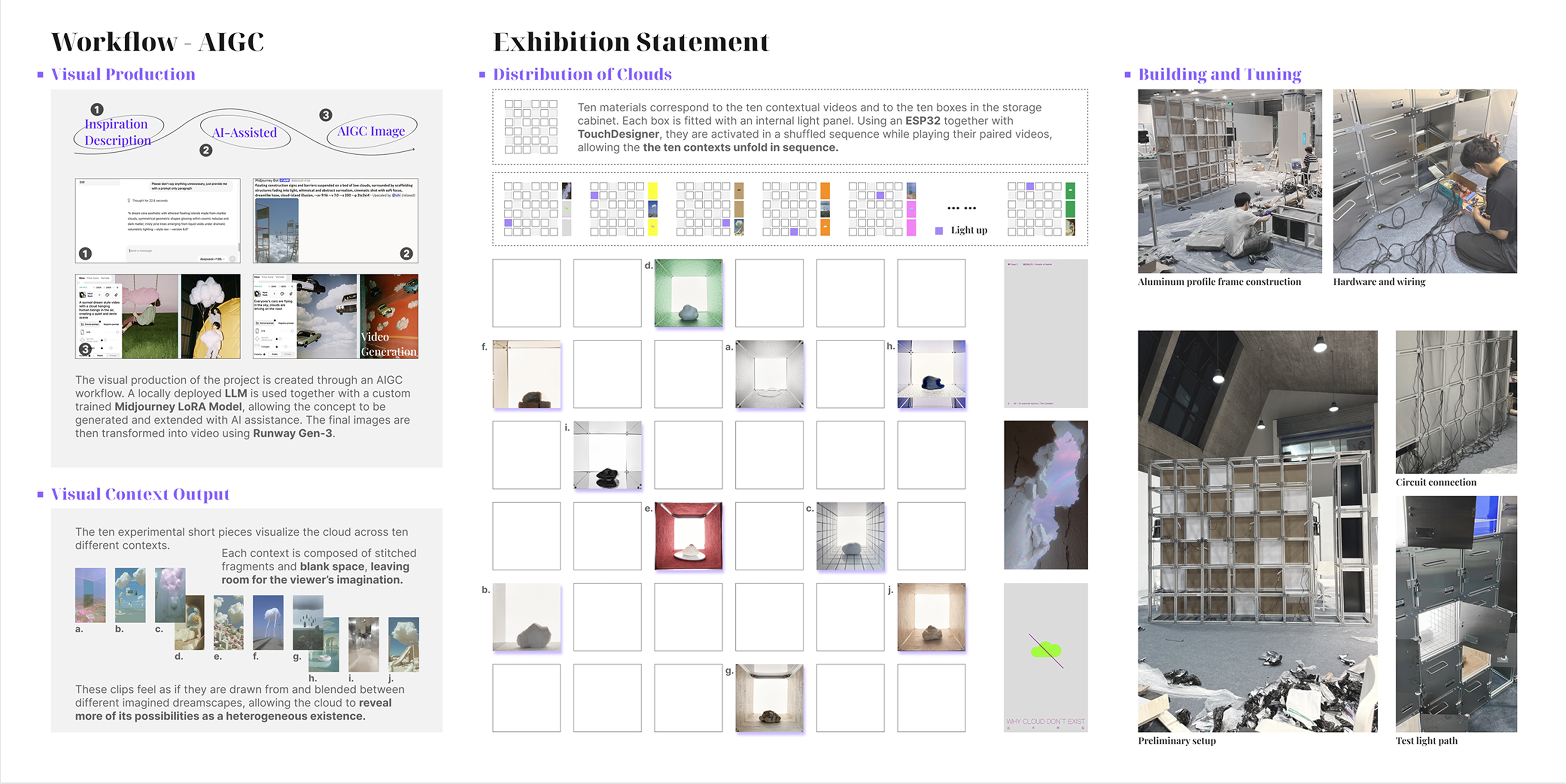Image resolution: width=1566 pixels, height=784 pixels.
Task: Click the 'ESP32' bold text
Action: coord(922,121)
